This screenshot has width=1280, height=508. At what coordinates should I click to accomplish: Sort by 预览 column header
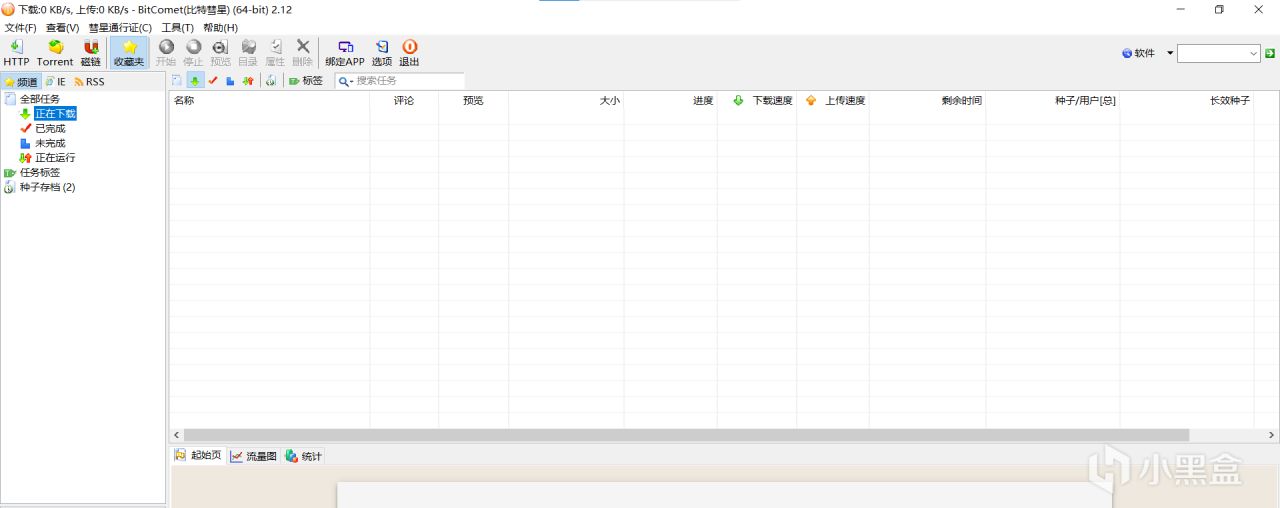pyautogui.click(x=473, y=101)
